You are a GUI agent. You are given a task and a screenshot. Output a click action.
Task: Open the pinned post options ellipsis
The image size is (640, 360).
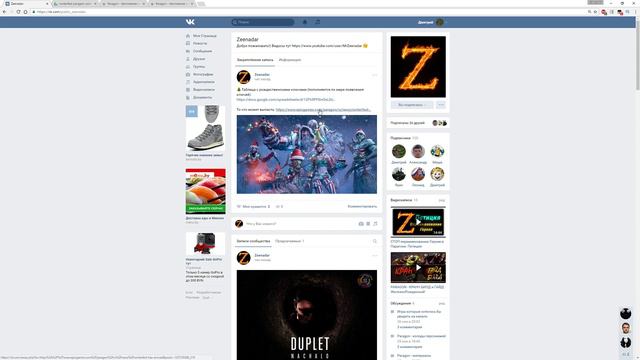(x=374, y=75)
